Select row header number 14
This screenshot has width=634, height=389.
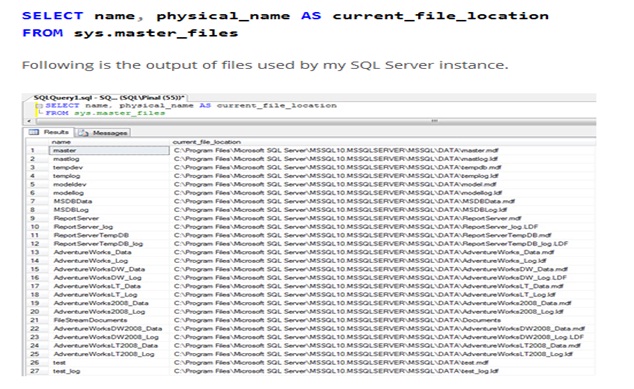37,261
